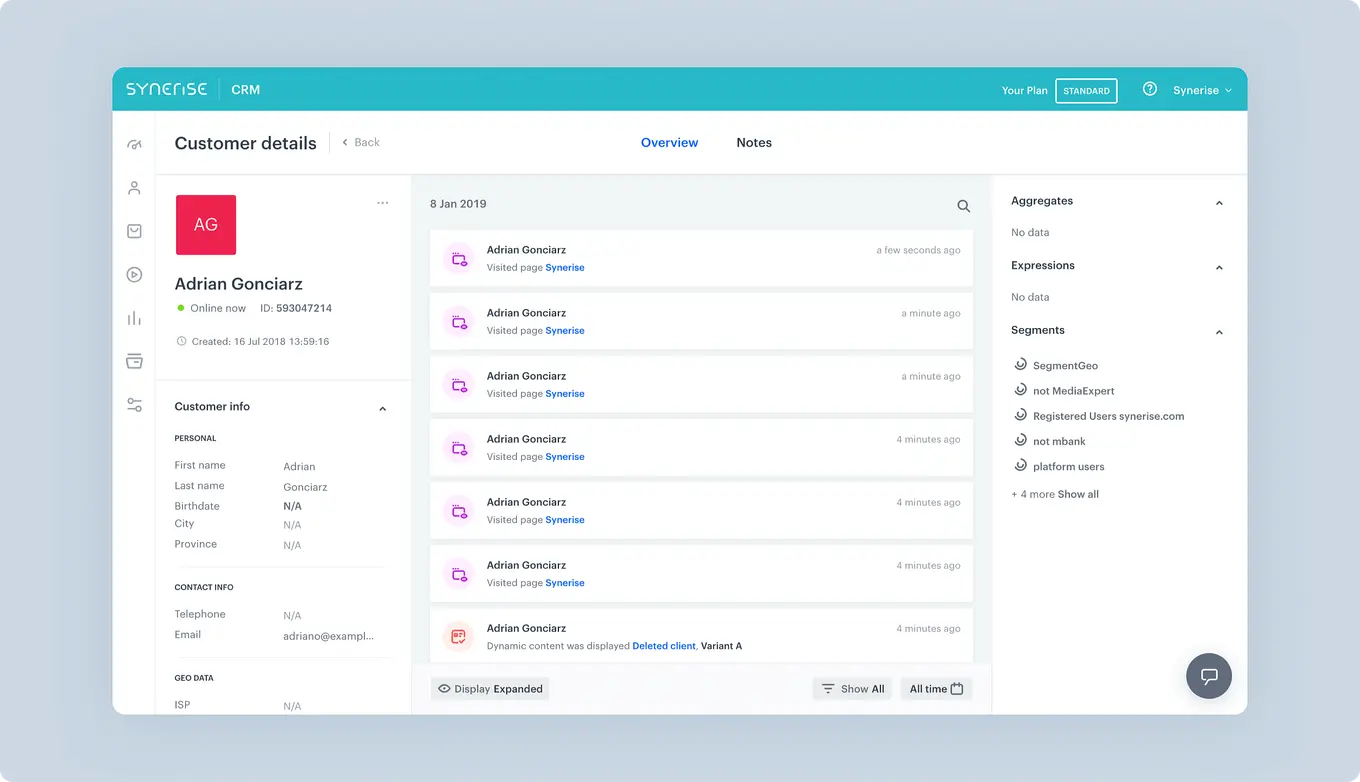1360x782 pixels.
Task: Click the search magnifier above the activity feed
Action: [963, 206]
